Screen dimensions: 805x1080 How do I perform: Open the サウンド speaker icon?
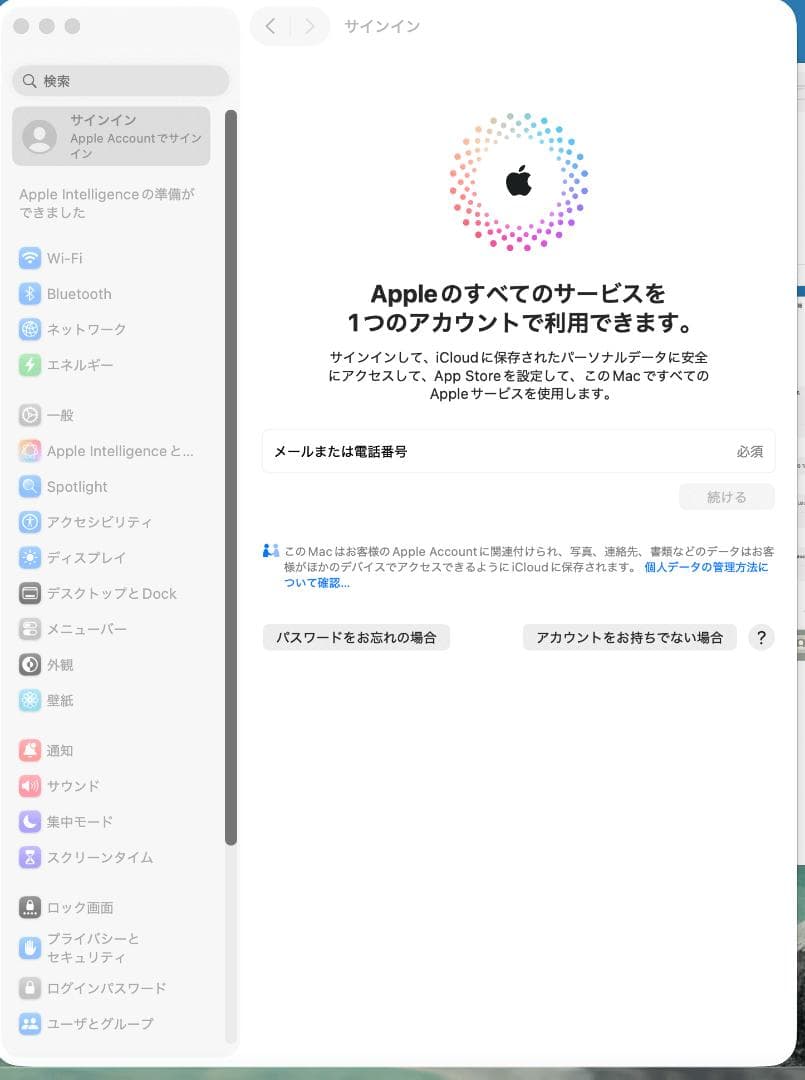(30, 786)
